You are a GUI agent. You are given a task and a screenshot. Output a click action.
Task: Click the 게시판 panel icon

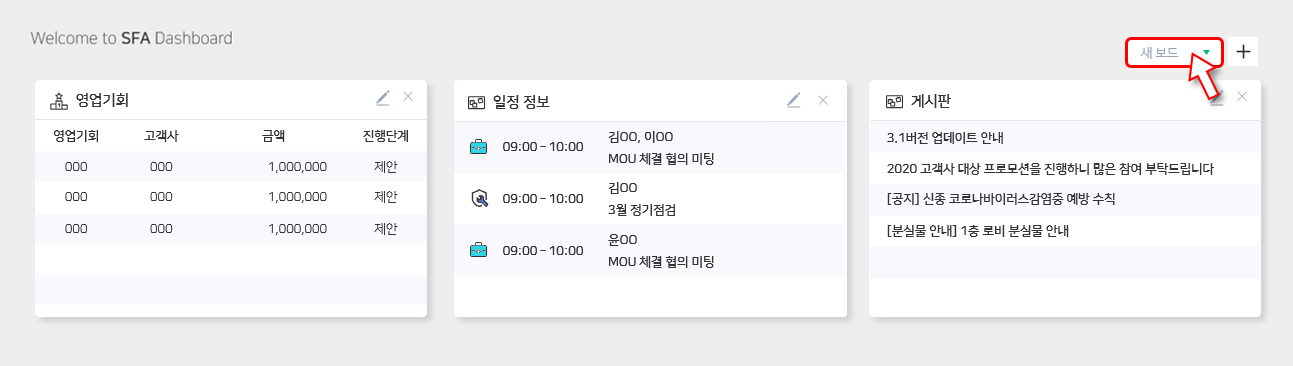(894, 102)
